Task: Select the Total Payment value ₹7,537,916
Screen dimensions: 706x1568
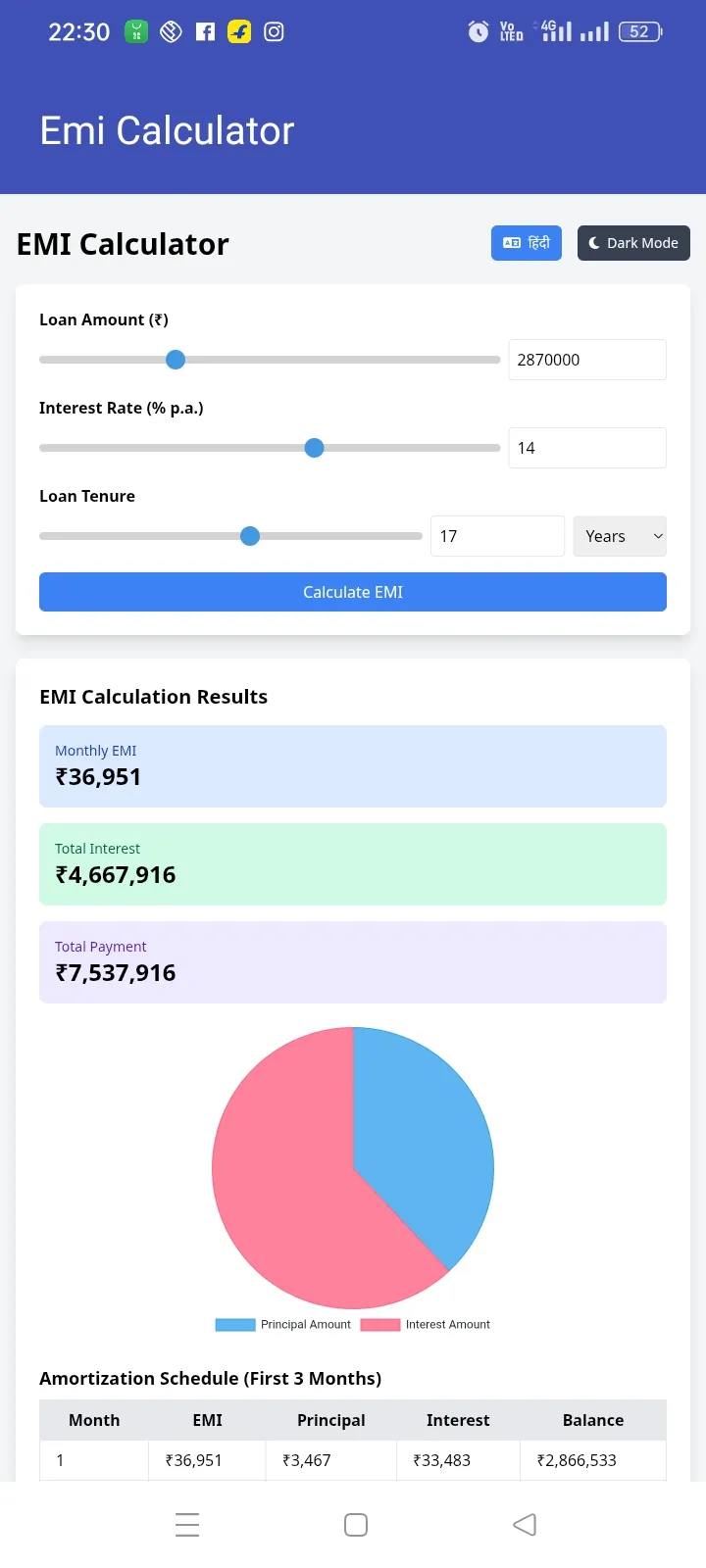Action: pyautogui.click(x=116, y=973)
